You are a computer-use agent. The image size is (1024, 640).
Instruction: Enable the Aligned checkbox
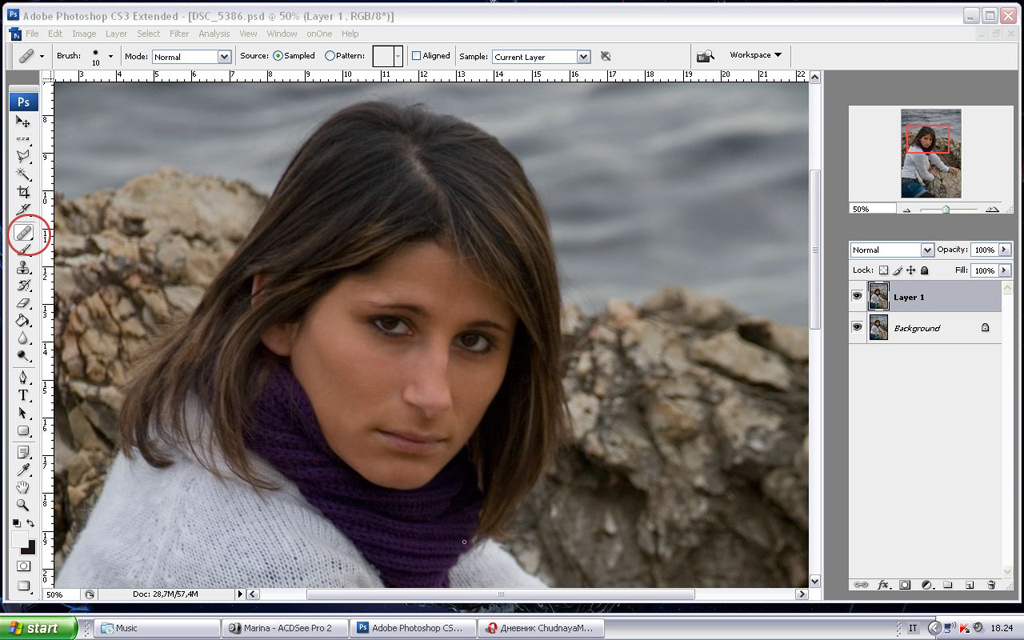point(417,56)
